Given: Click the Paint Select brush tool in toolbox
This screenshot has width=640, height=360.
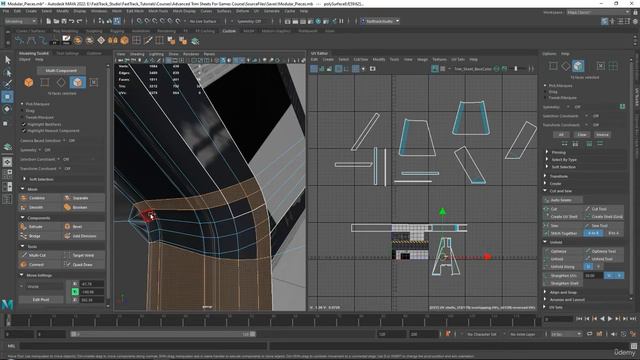Looking at the screenshot, I should click(7, 84).
